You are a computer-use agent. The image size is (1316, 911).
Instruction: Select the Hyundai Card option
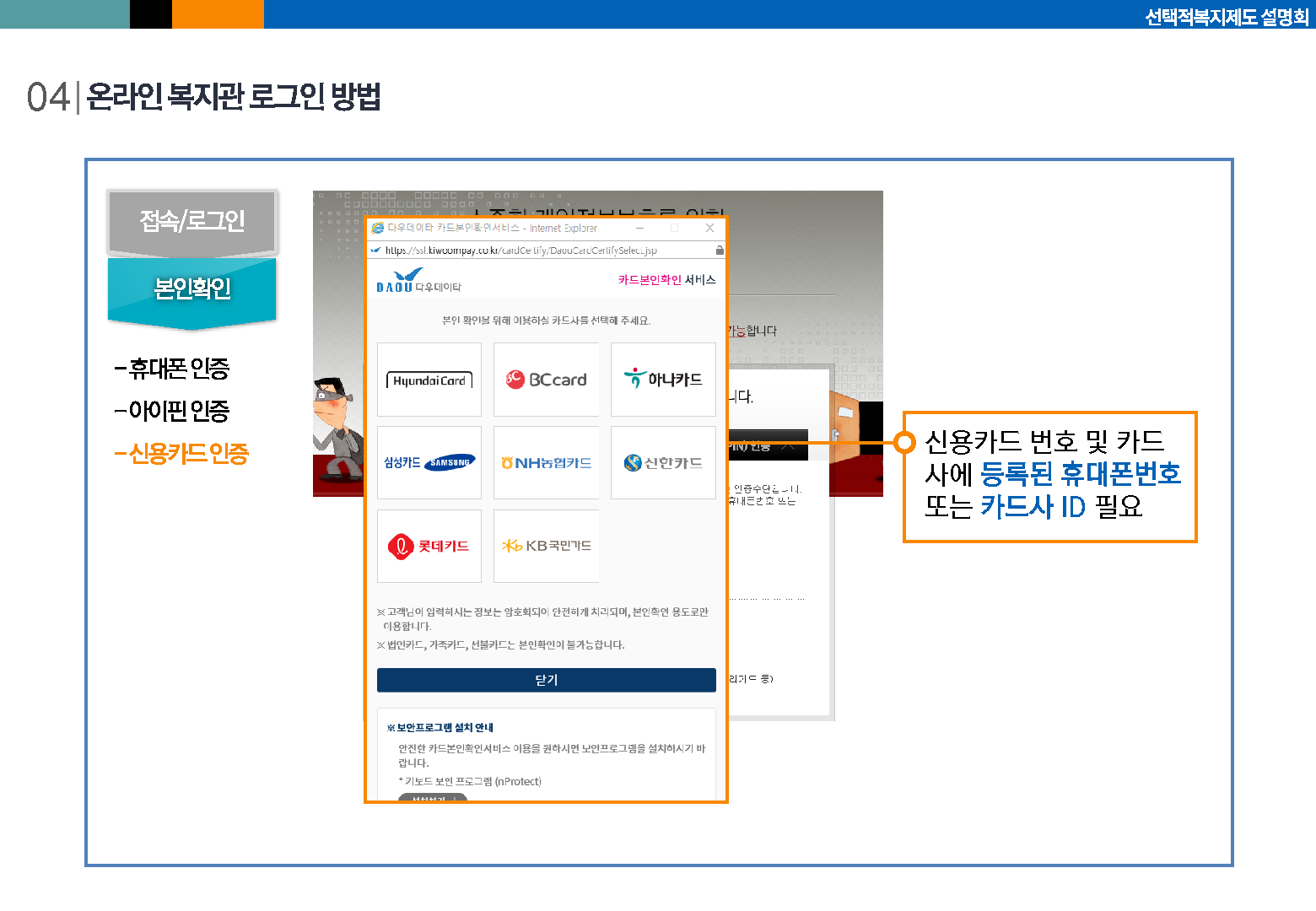(429, 380)
